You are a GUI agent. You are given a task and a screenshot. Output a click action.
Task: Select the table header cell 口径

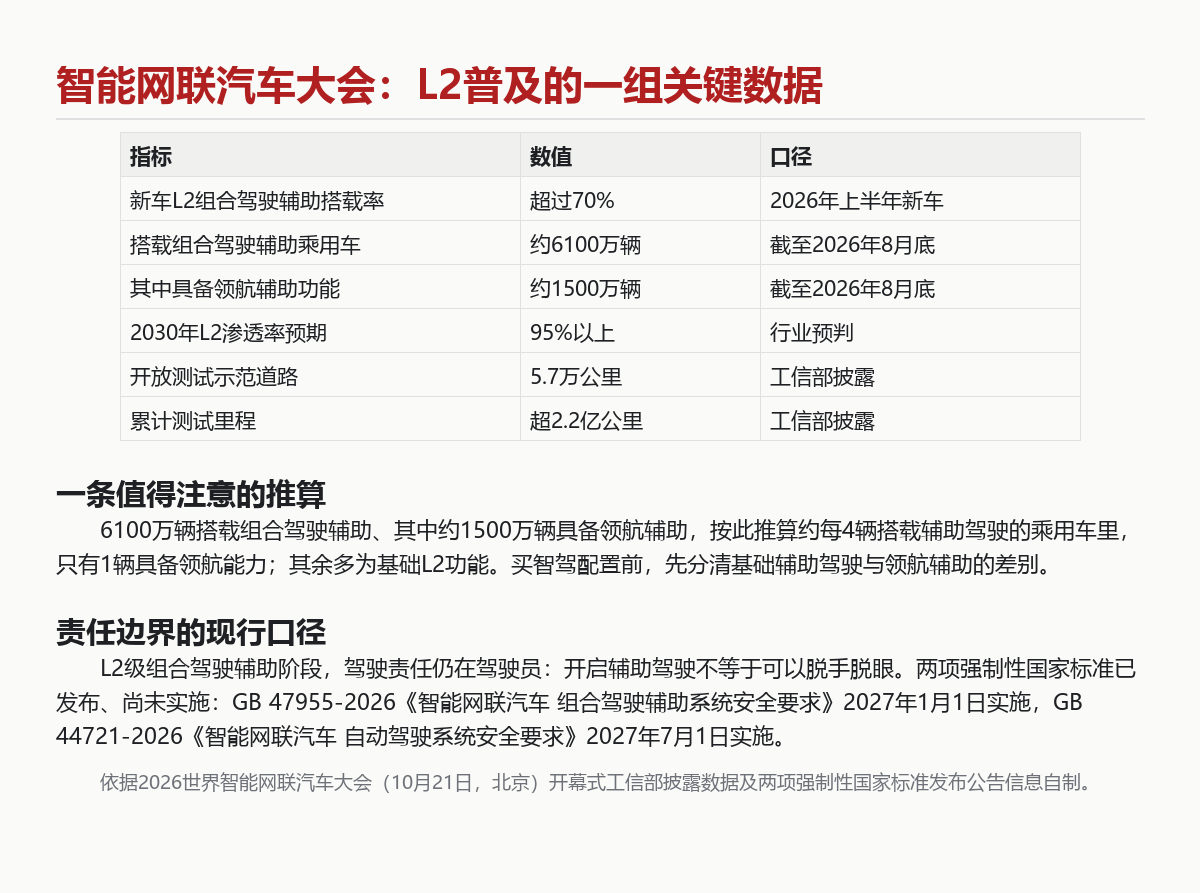[x=920, y=155]
